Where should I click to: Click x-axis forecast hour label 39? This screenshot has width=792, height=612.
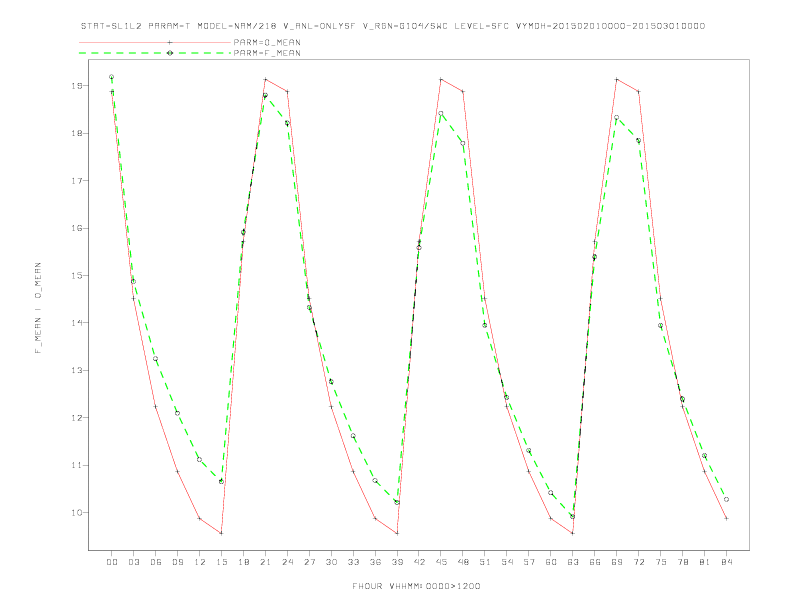(398, 562)
